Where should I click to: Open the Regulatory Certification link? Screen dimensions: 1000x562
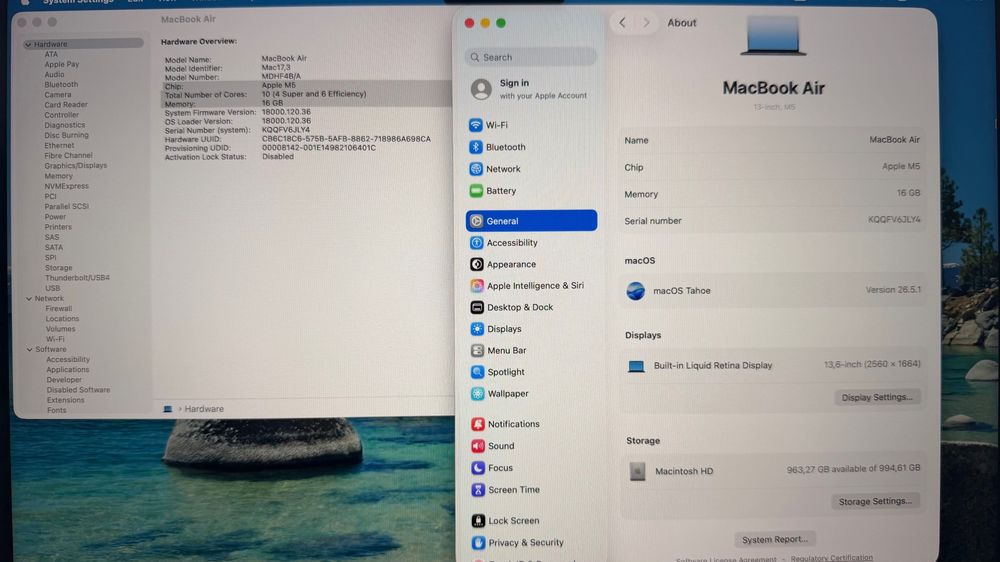pyautogui.click(x=832, y=558)
